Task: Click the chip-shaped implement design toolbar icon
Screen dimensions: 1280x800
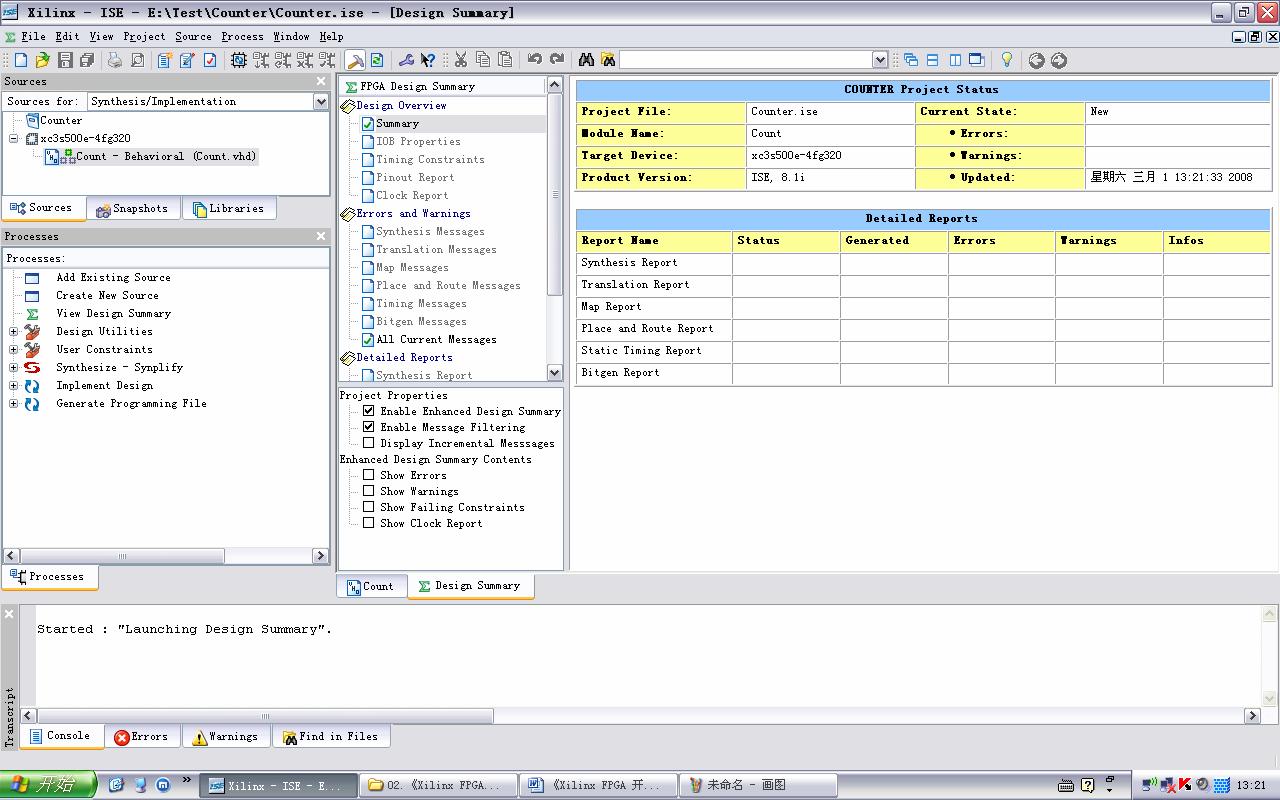Action: tap(239, 60)
